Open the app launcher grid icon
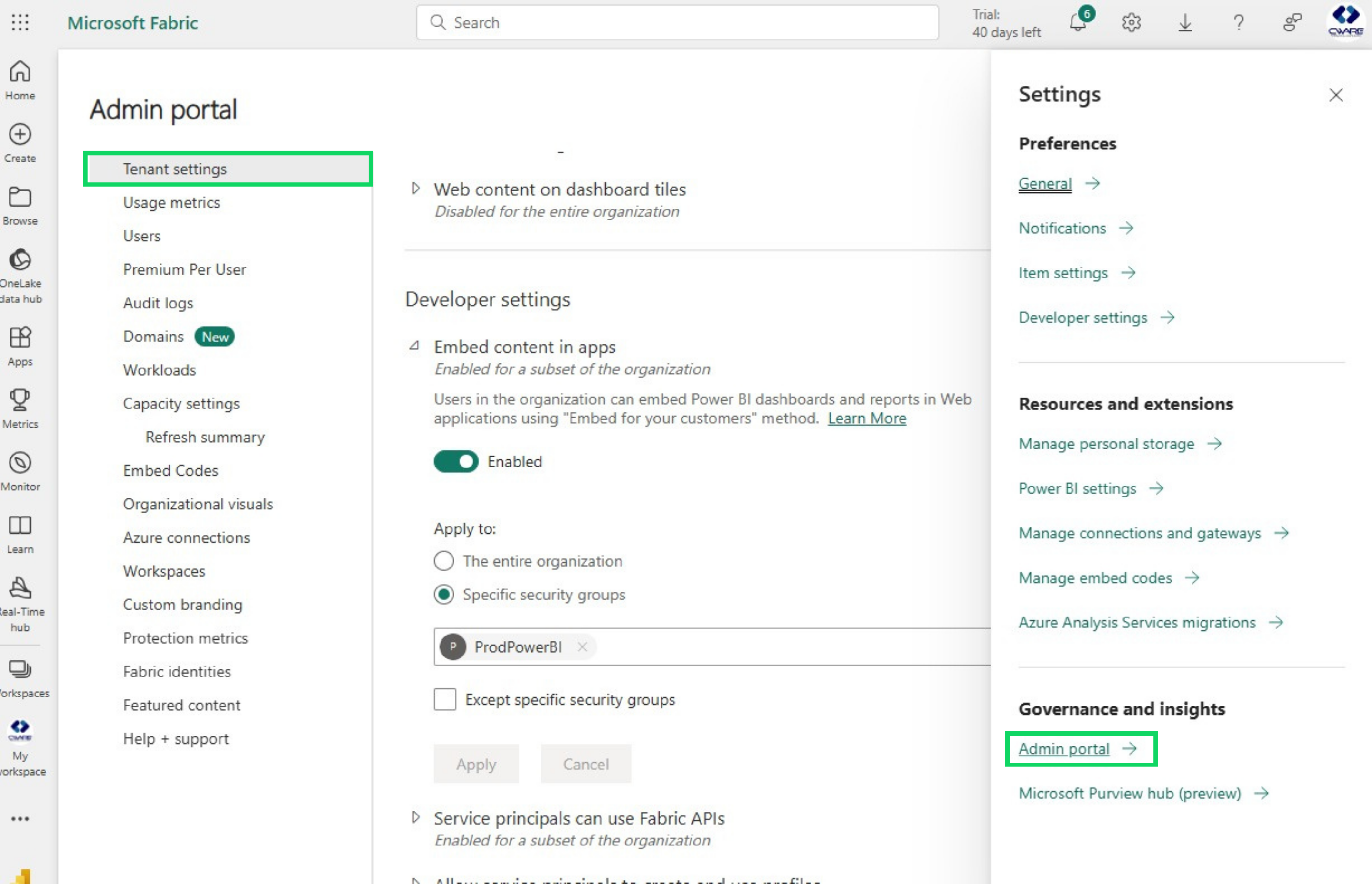Viewport: 1372px width, 885px height. [20, 22]
